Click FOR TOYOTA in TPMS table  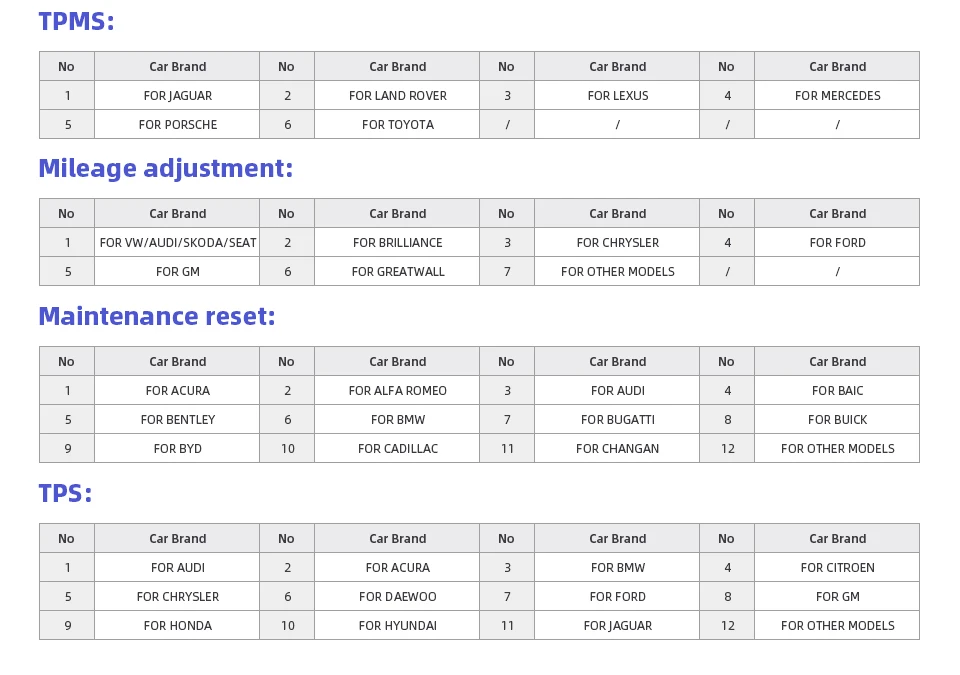tap(397, 124)
